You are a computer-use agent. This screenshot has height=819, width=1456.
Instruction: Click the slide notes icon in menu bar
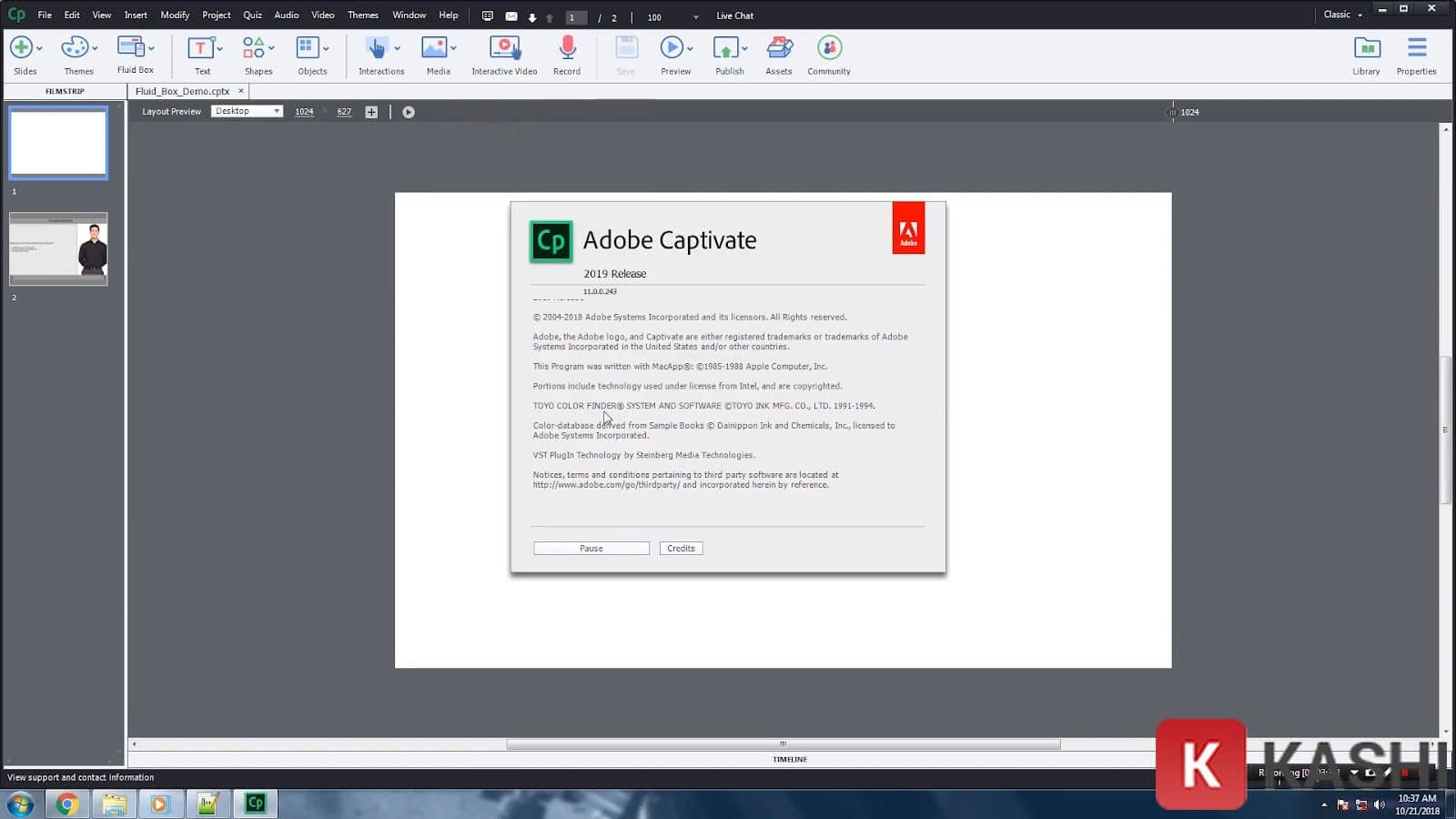(488, 16)
